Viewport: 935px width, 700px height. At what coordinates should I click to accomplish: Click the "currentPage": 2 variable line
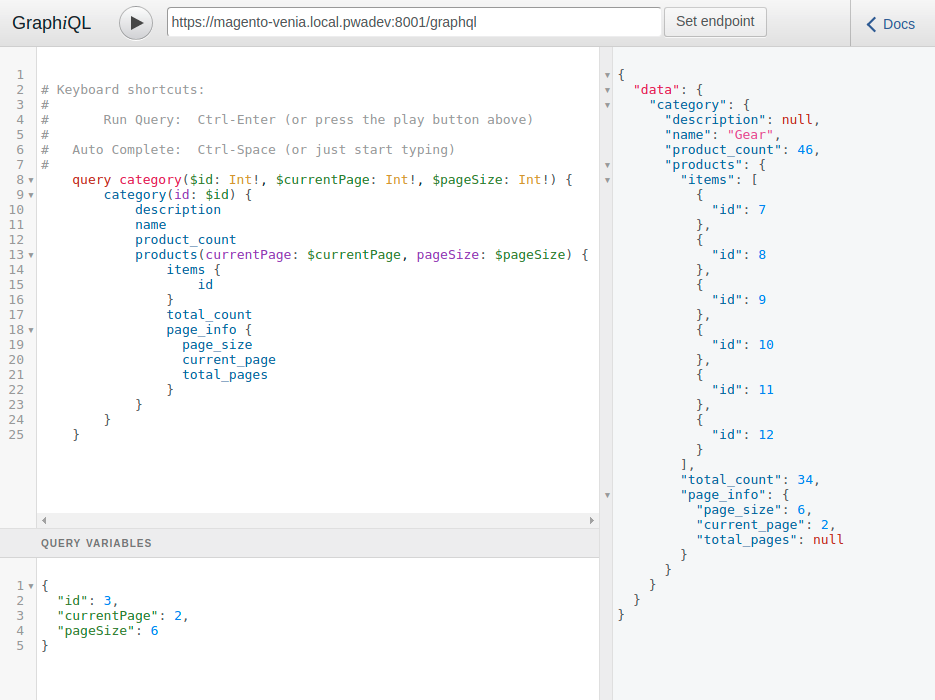coord(123,616)
